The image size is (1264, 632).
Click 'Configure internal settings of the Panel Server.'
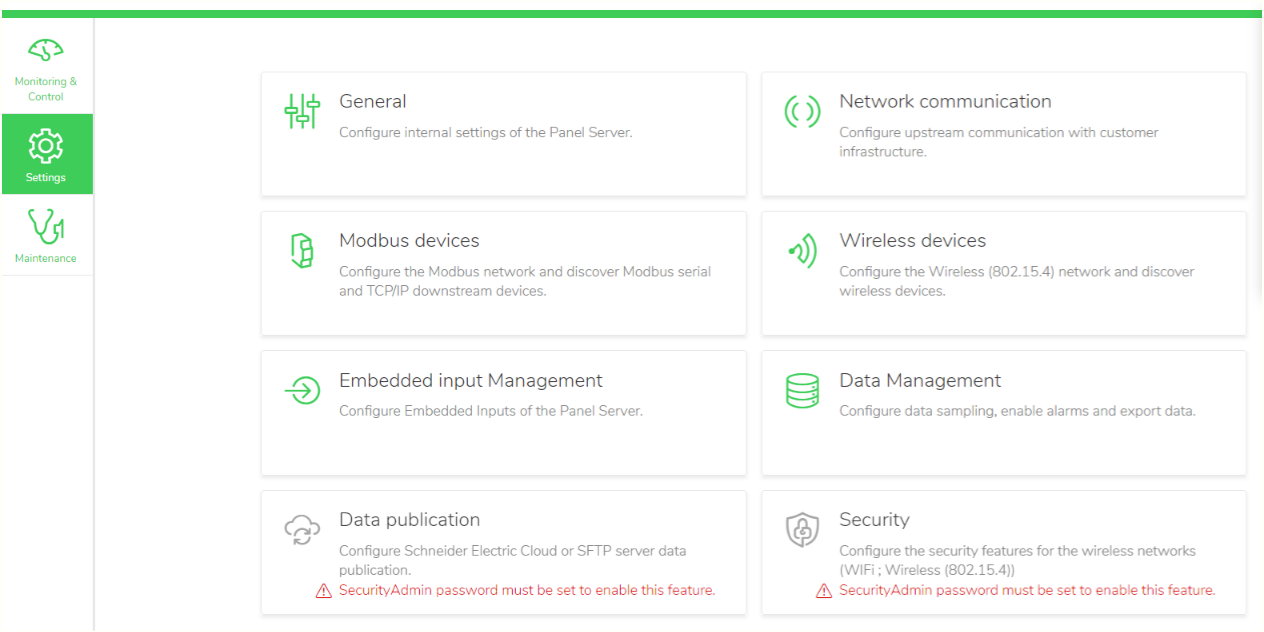(486, 132)
